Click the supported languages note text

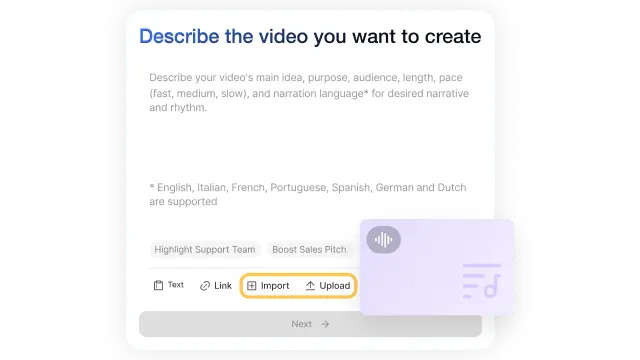tap(308, 194)
